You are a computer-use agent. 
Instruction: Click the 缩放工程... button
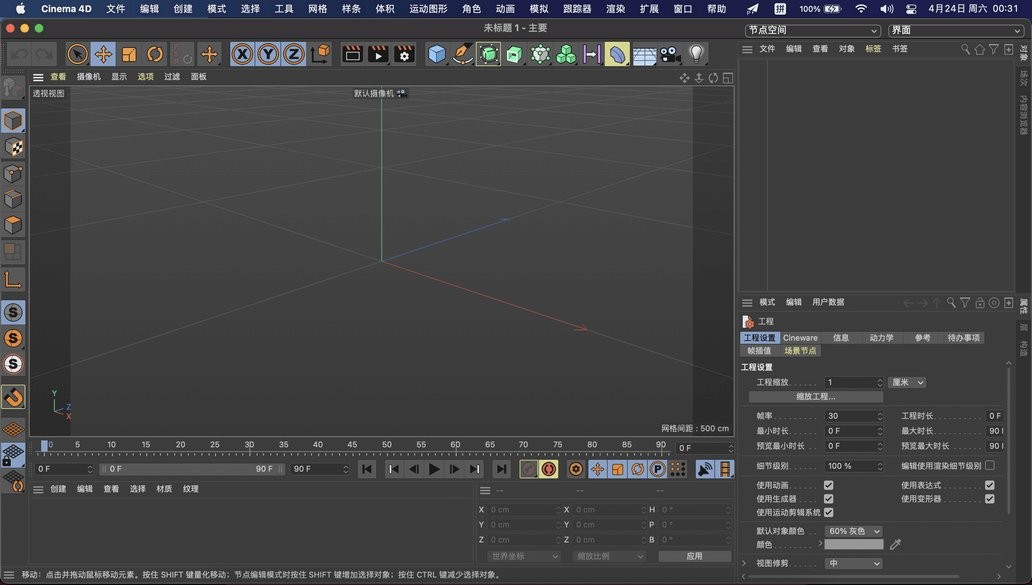coord(815,397)
